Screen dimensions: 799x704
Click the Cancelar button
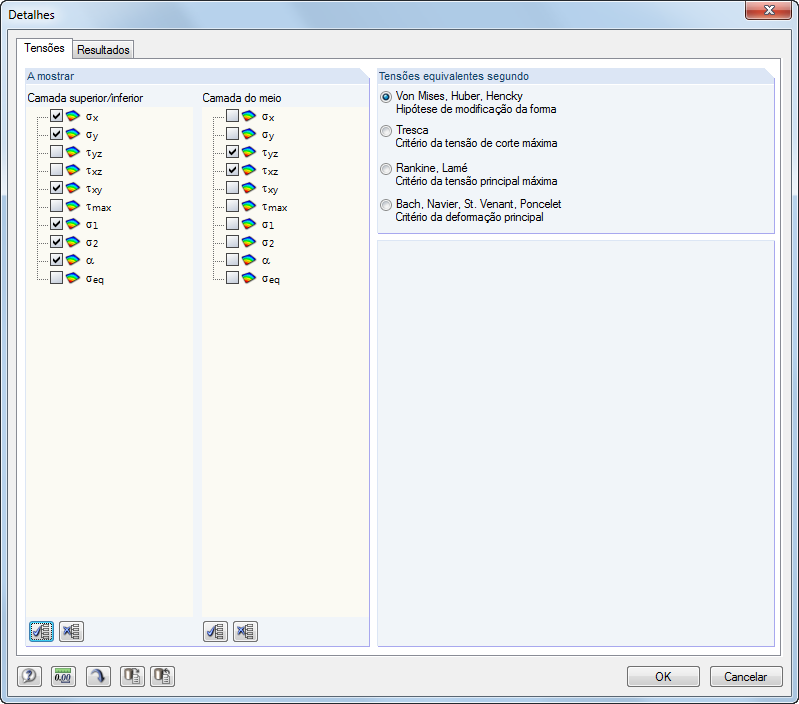745,676
